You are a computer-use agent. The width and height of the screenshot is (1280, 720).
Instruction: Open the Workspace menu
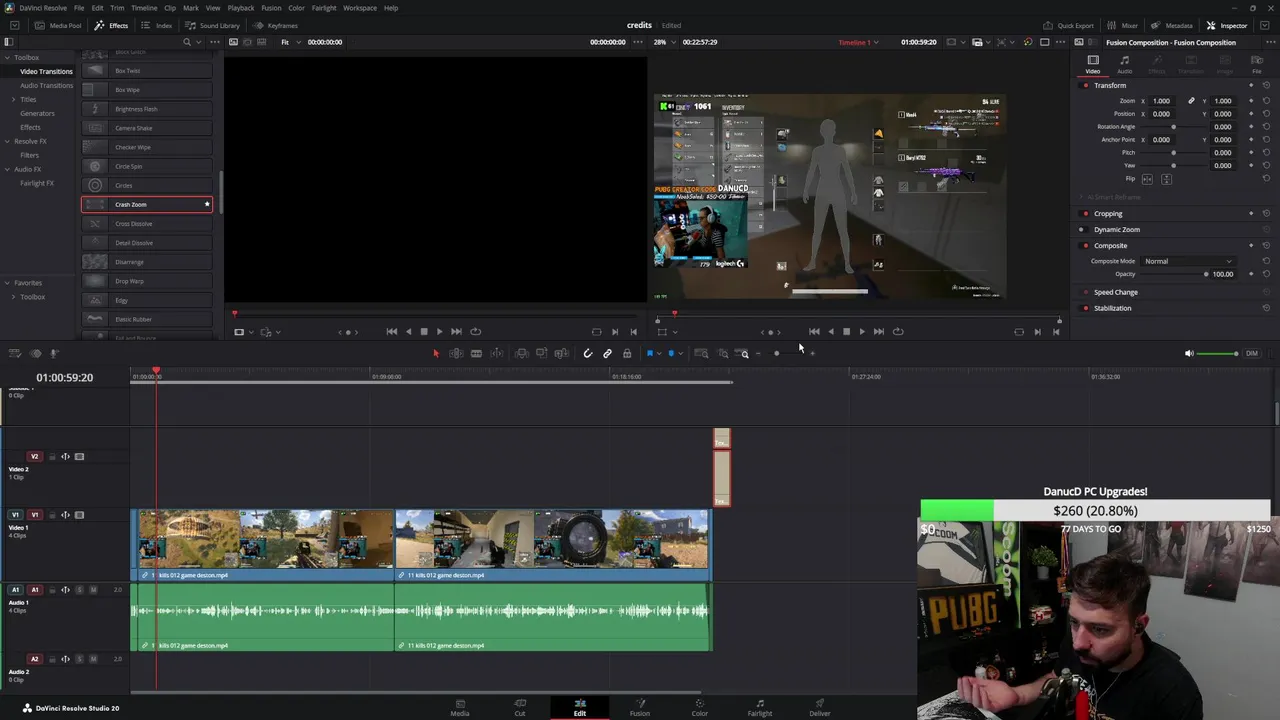pyautogui.click(x=360, y=8)
